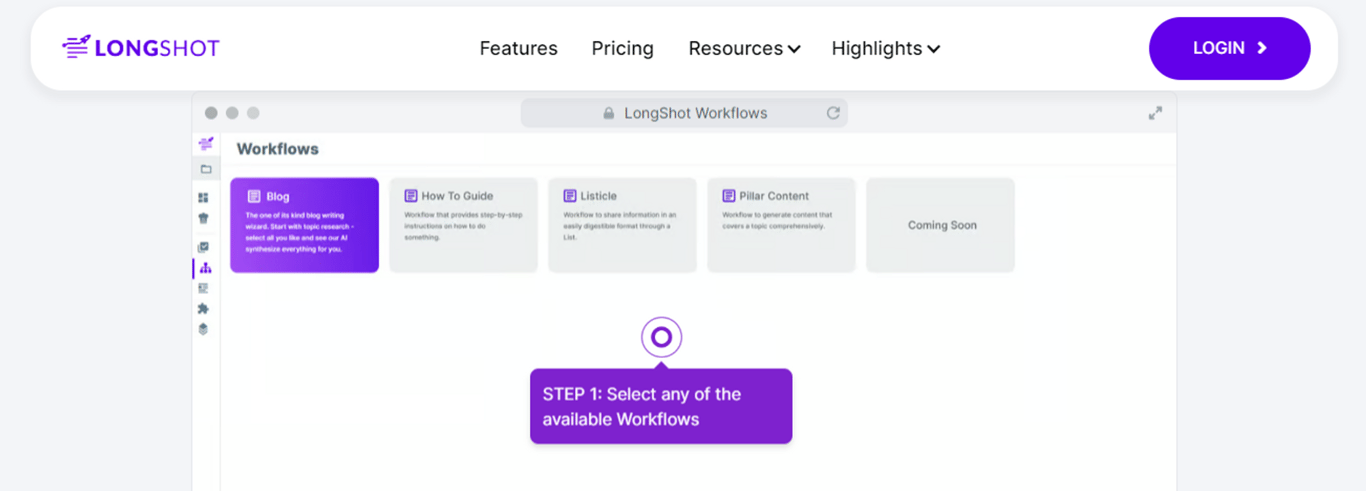Choose the How To Guide workflow
The image size is (1366, 491).
click(x=463, y=225)
